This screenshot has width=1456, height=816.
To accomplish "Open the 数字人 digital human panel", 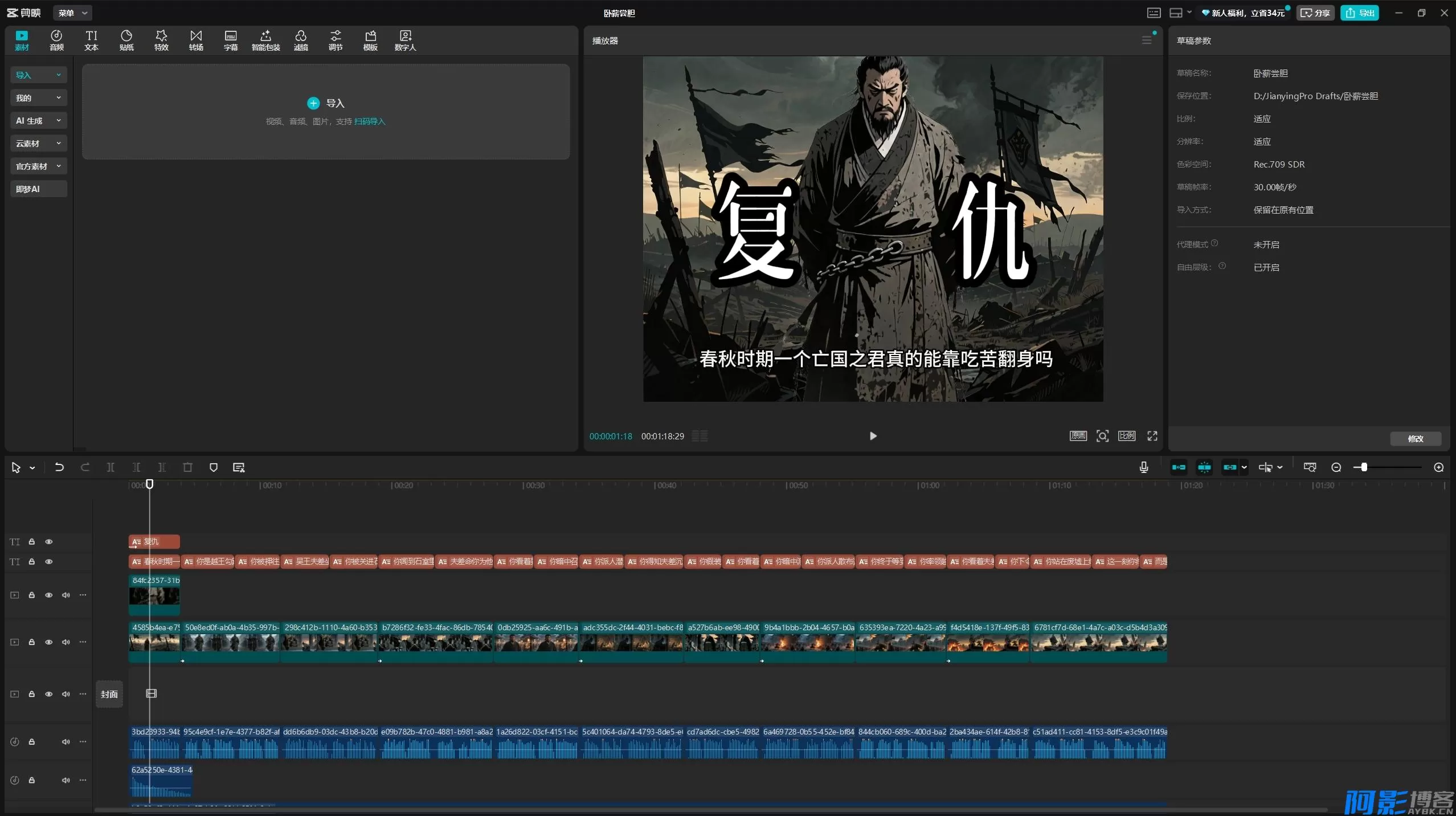I will point(405,40).
